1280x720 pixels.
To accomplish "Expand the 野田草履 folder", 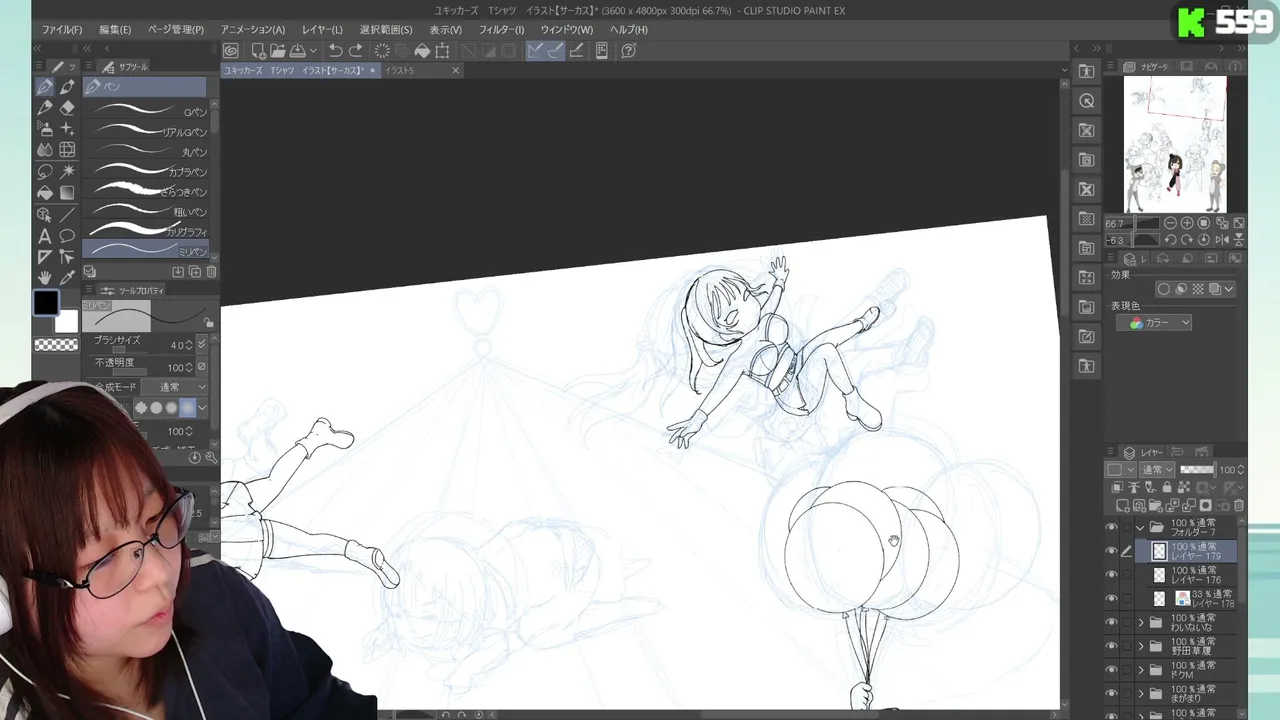I will coord(1141,646).
